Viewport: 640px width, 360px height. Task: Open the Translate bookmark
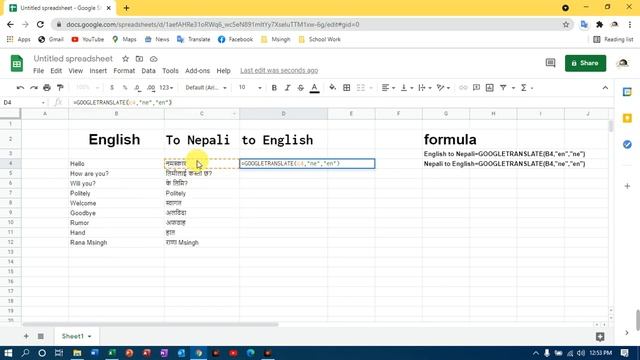click(193, 40)
